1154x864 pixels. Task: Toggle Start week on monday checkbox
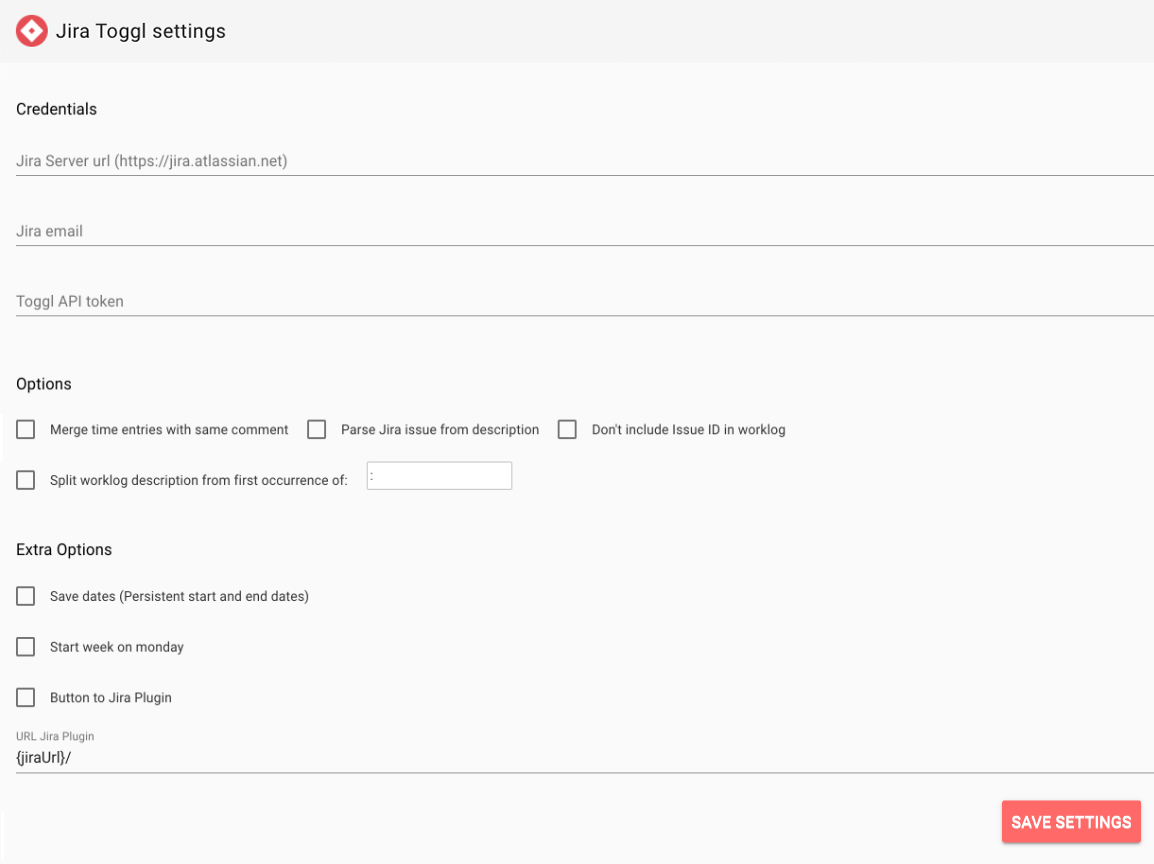[26, 647]
